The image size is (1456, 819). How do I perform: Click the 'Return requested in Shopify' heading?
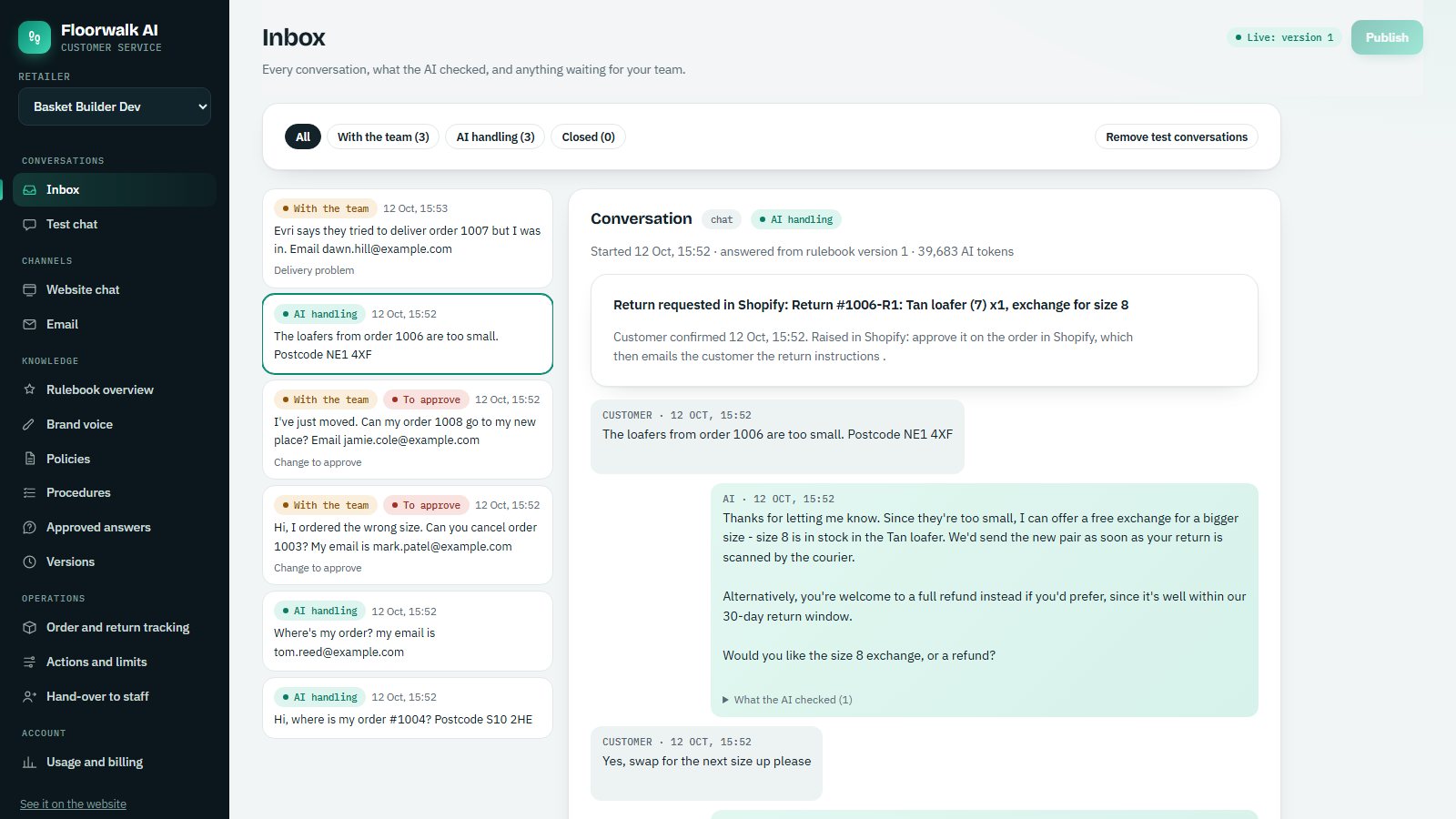[x=871, y=305]
